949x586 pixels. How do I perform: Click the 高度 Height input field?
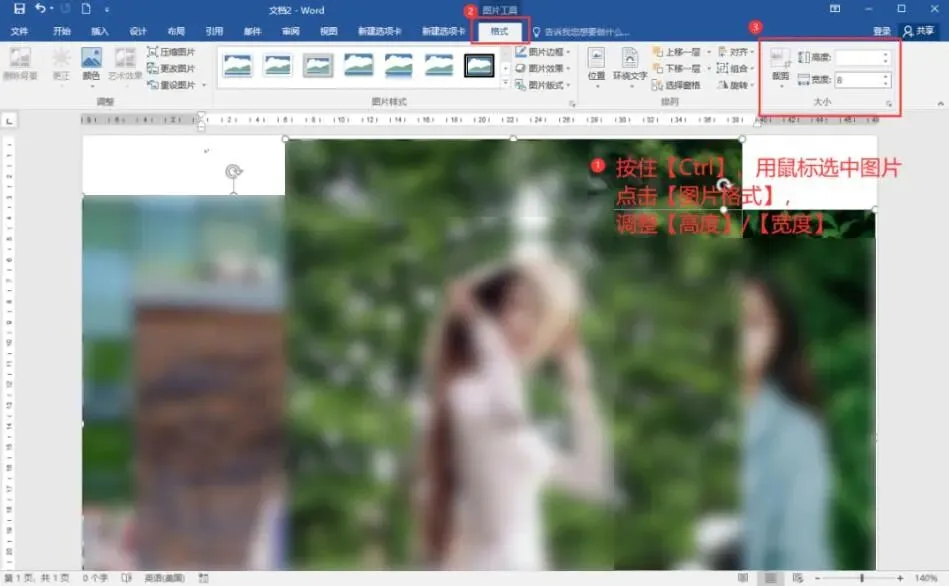point(859,58)
